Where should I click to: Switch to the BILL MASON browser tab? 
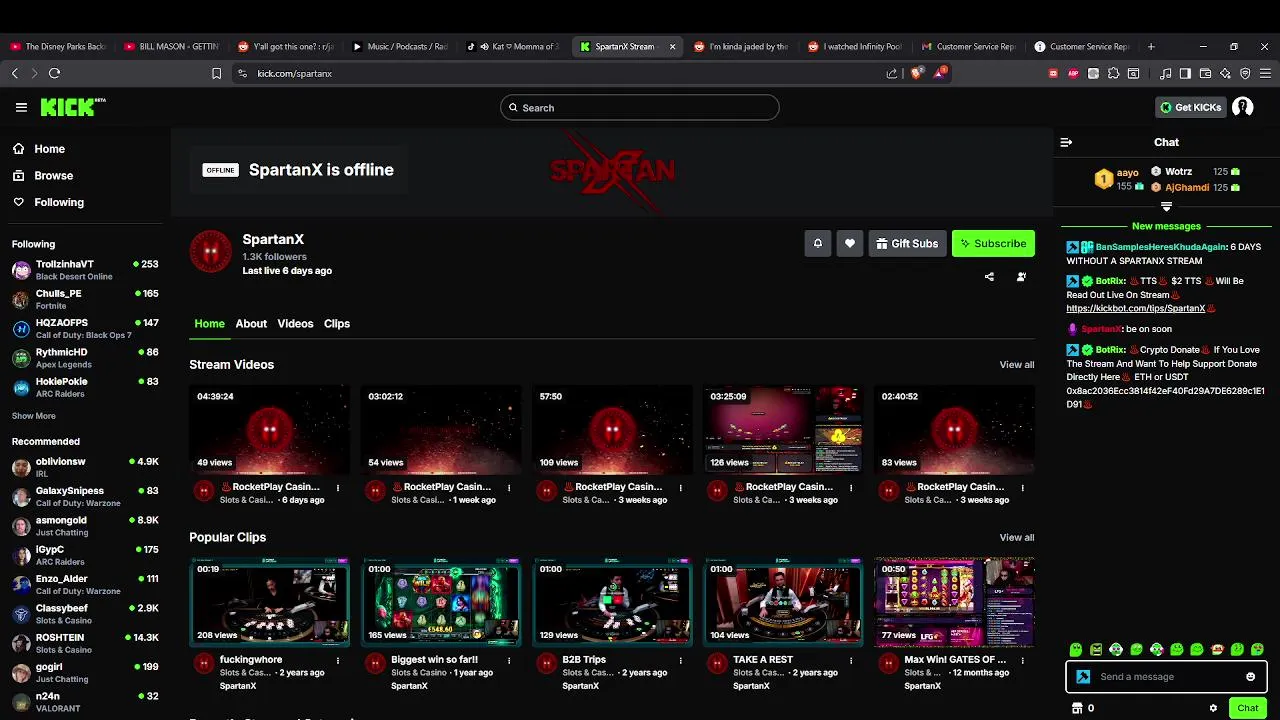[x=172, y=46]
